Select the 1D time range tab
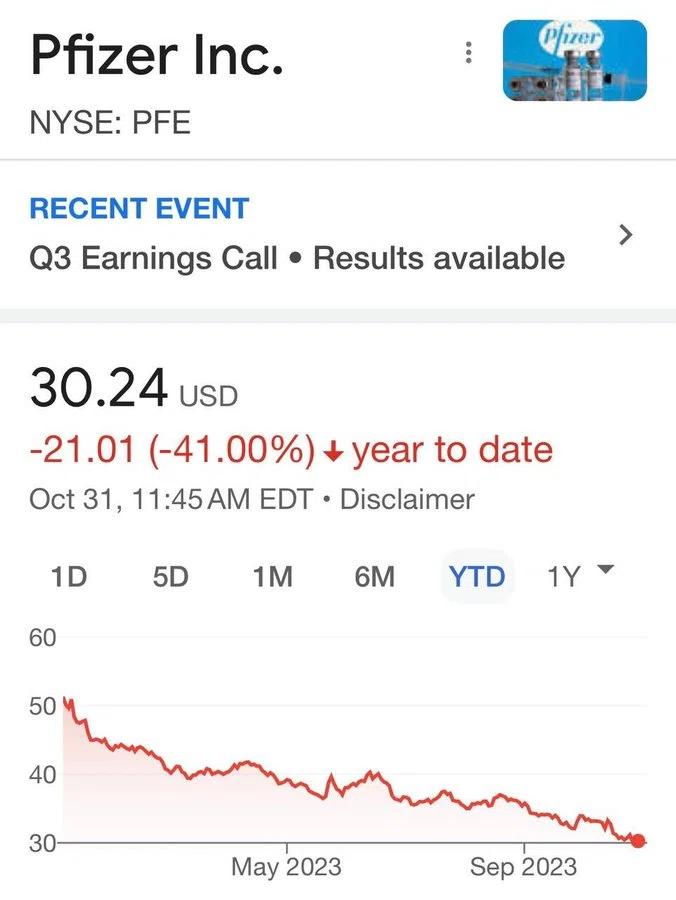Viewport: 676px width, 900px height. [69, 576]
